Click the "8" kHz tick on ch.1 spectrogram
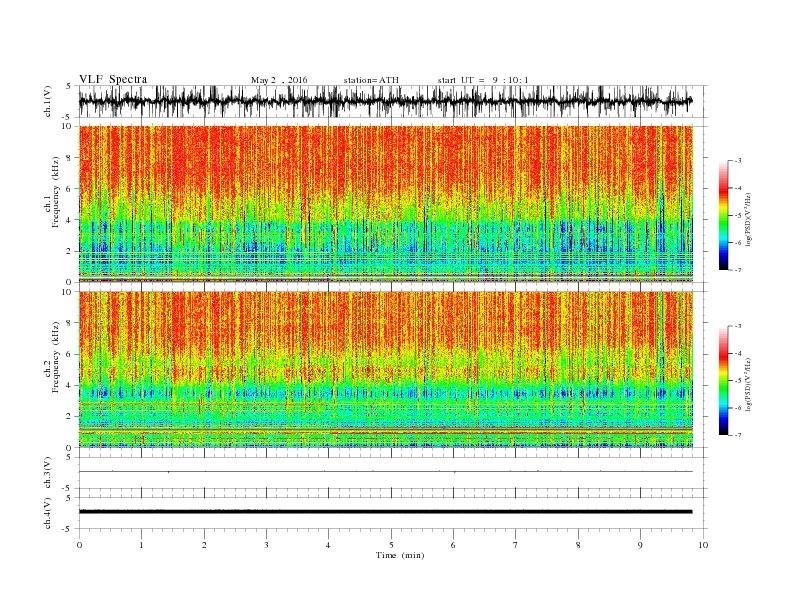792x612 pixels. [69, 158]
